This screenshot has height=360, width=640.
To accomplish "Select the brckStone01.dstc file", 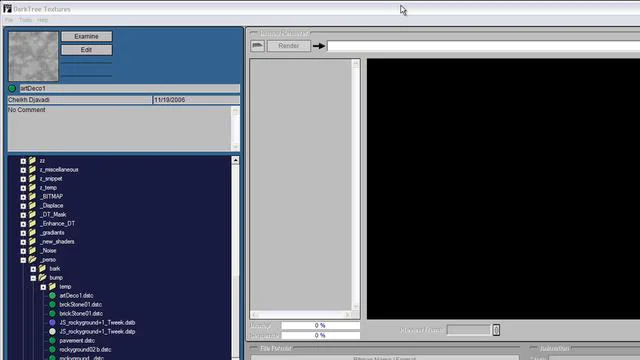I will [x=80, y=304].
